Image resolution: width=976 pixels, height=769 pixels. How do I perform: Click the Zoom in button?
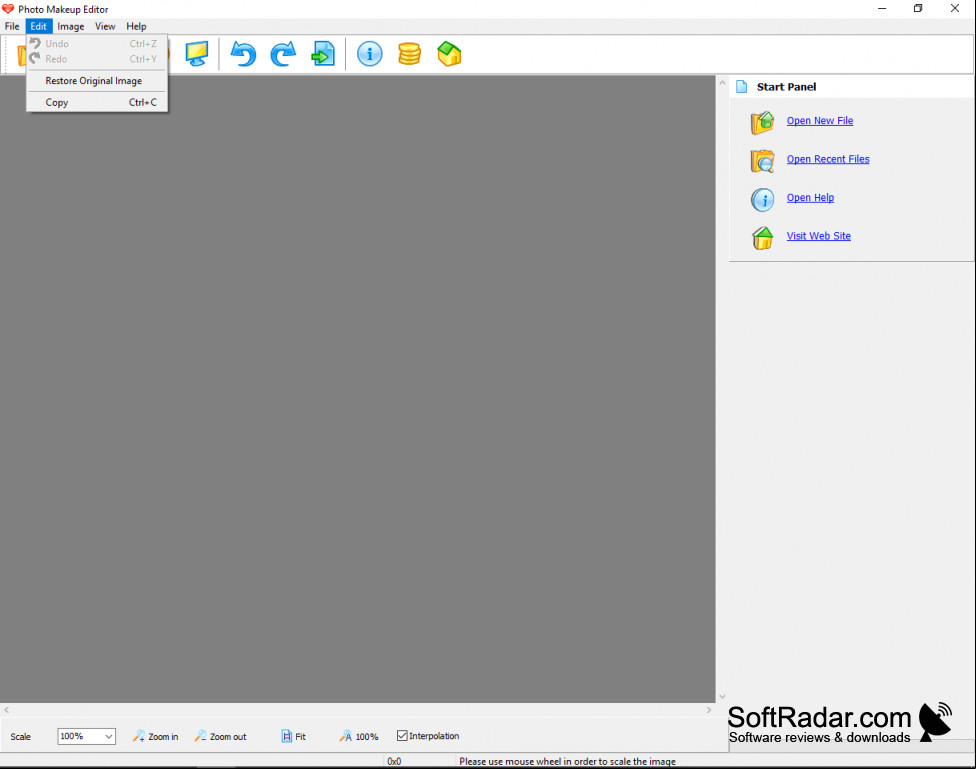(156, 737)
